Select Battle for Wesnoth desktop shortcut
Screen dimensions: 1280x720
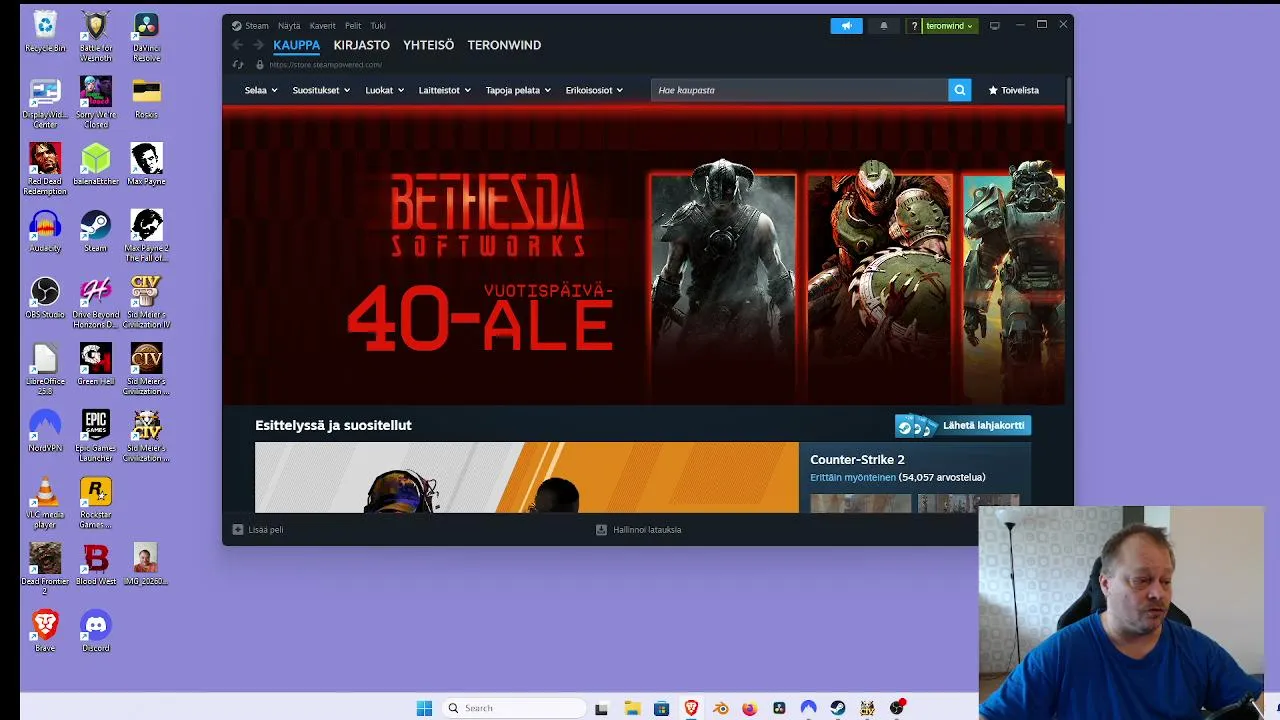(x=96, y=37)
